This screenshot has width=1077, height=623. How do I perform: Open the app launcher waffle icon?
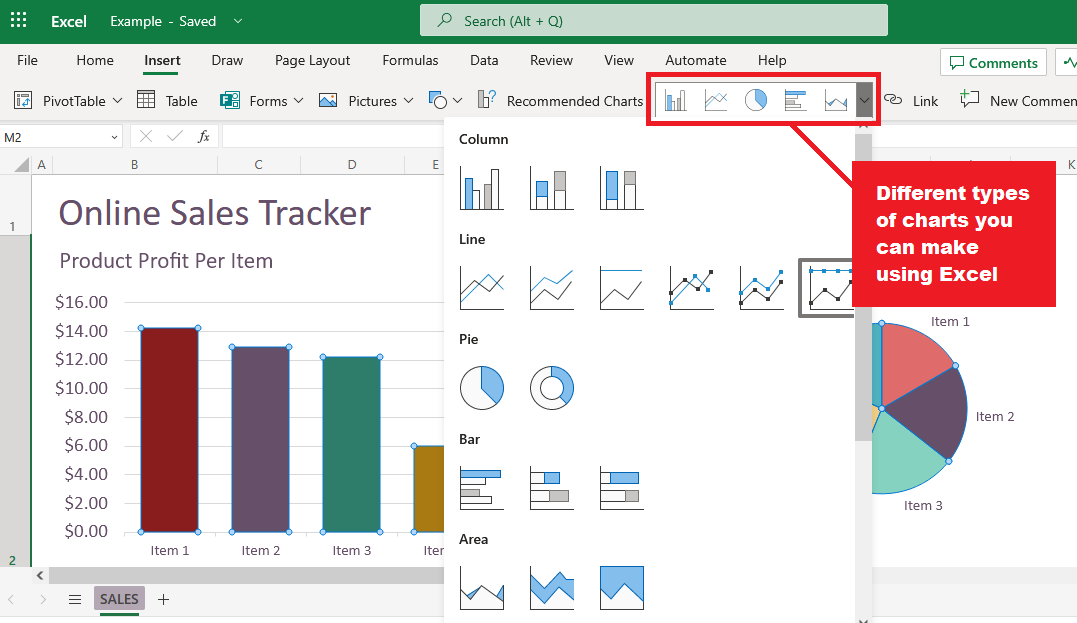[19, 21]
